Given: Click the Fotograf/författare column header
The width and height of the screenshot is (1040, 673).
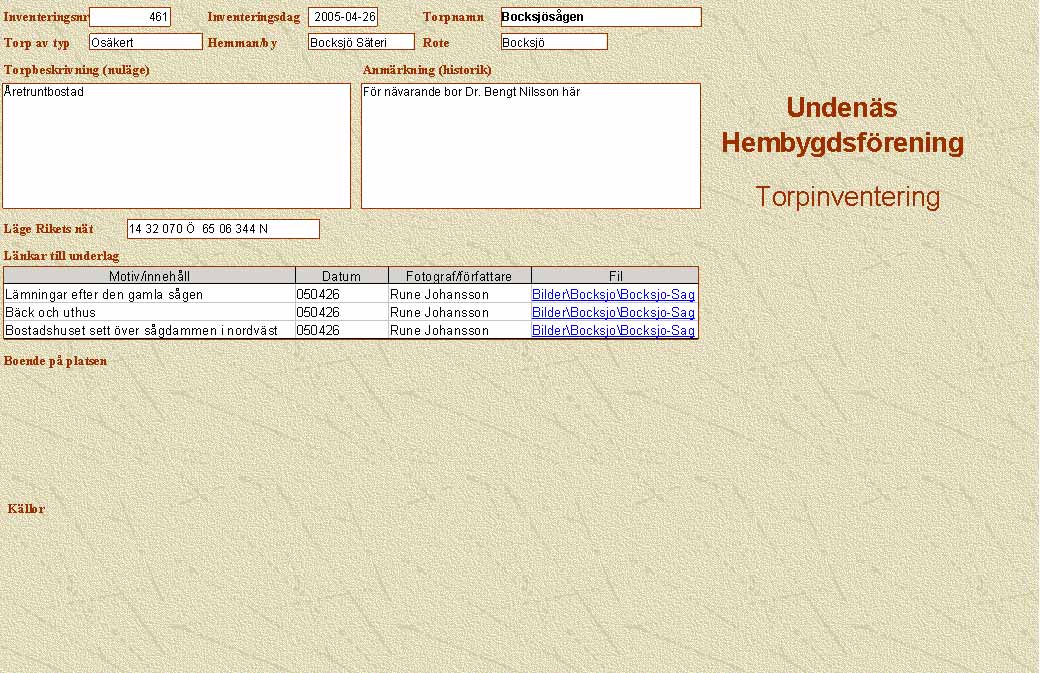Looking at the screenshot, I should tap(459, 276).
